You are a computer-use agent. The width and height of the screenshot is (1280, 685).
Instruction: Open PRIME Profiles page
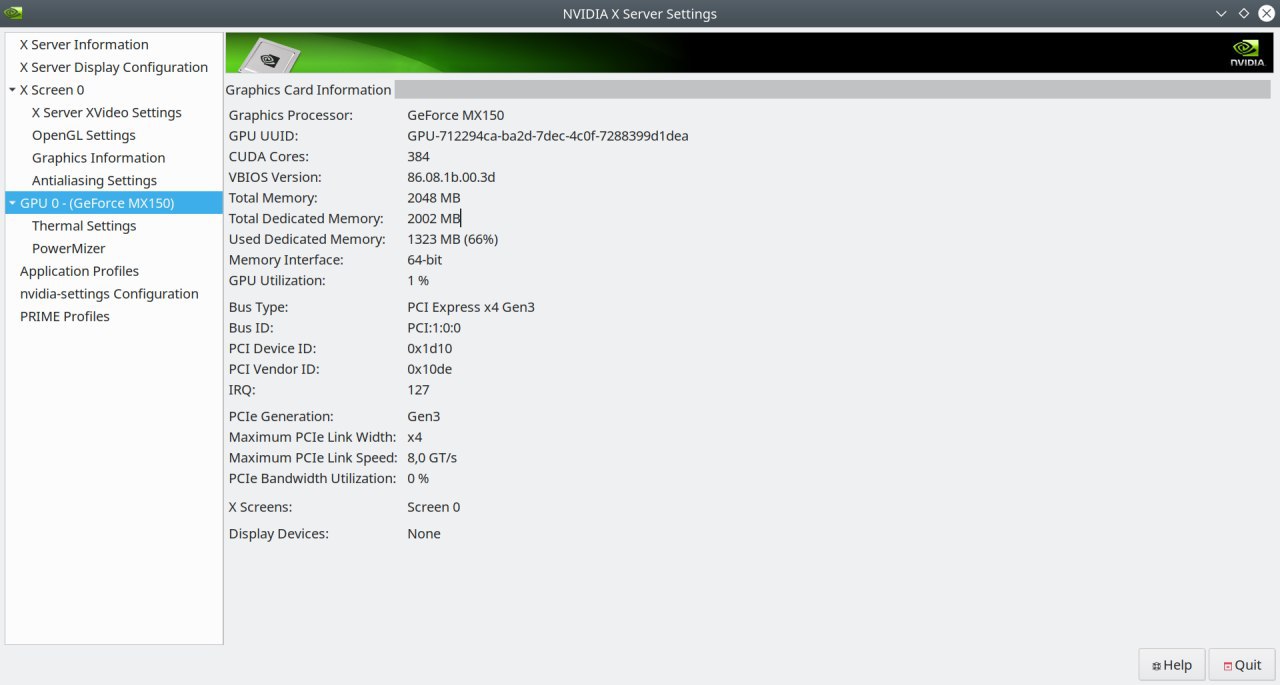(65, 317)
